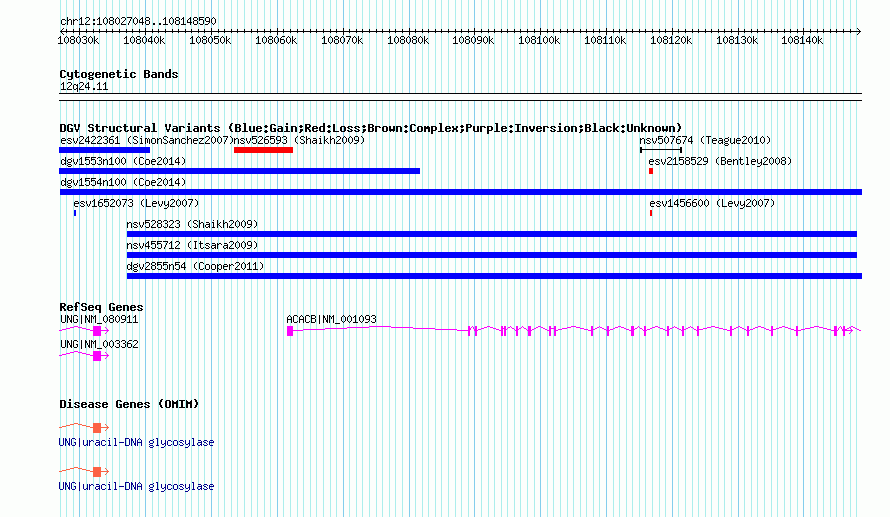Click the 108090k ruler tick label

(x=473, y=41)
